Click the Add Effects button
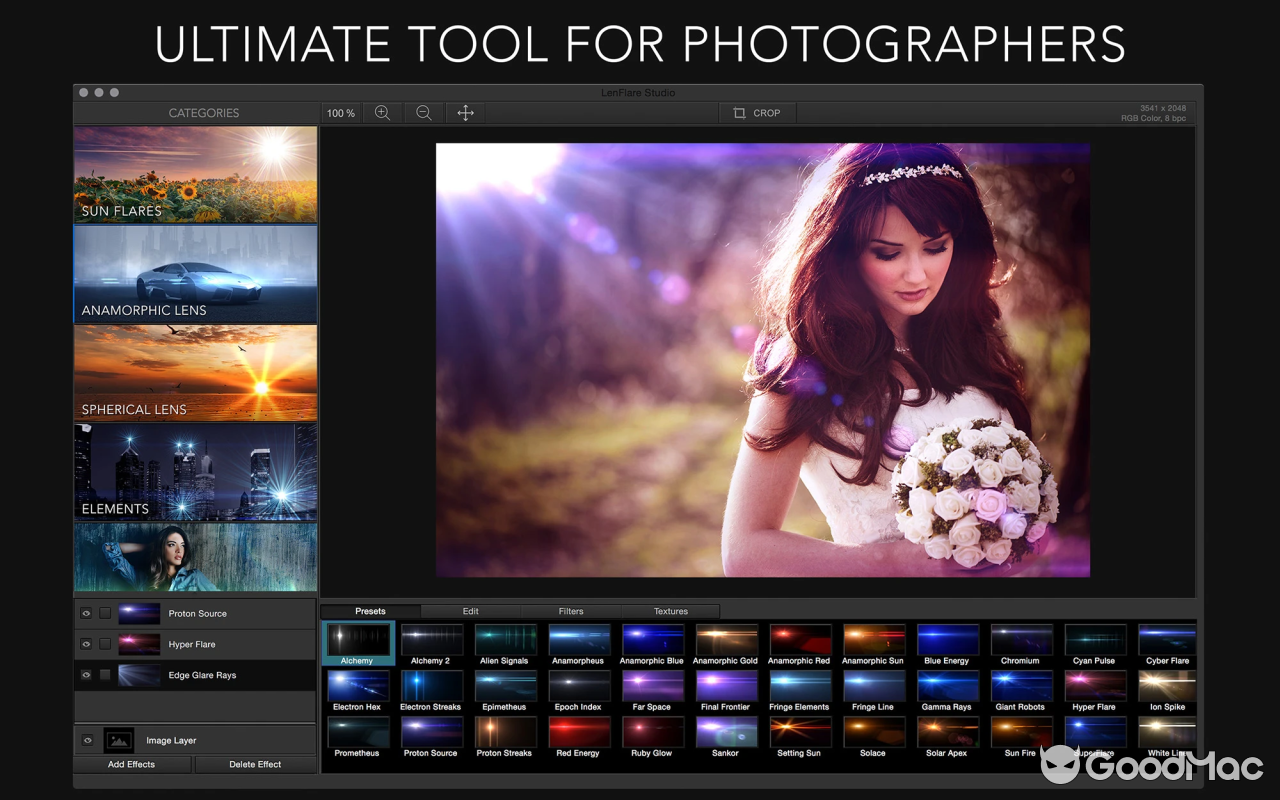 [131, 764]
